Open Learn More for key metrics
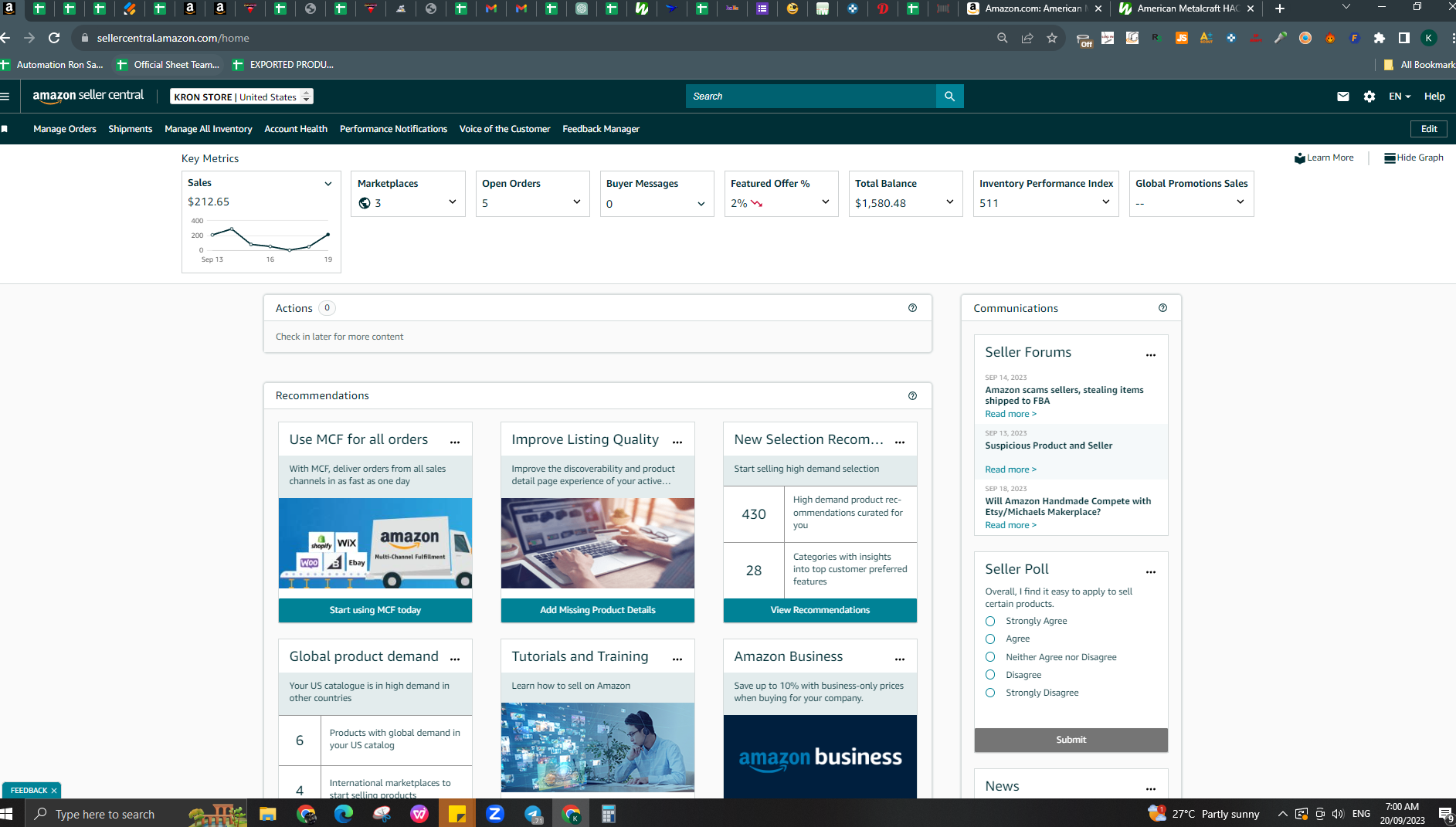The height and width of the screenshot is (827, 1456). pos(1324,158)
